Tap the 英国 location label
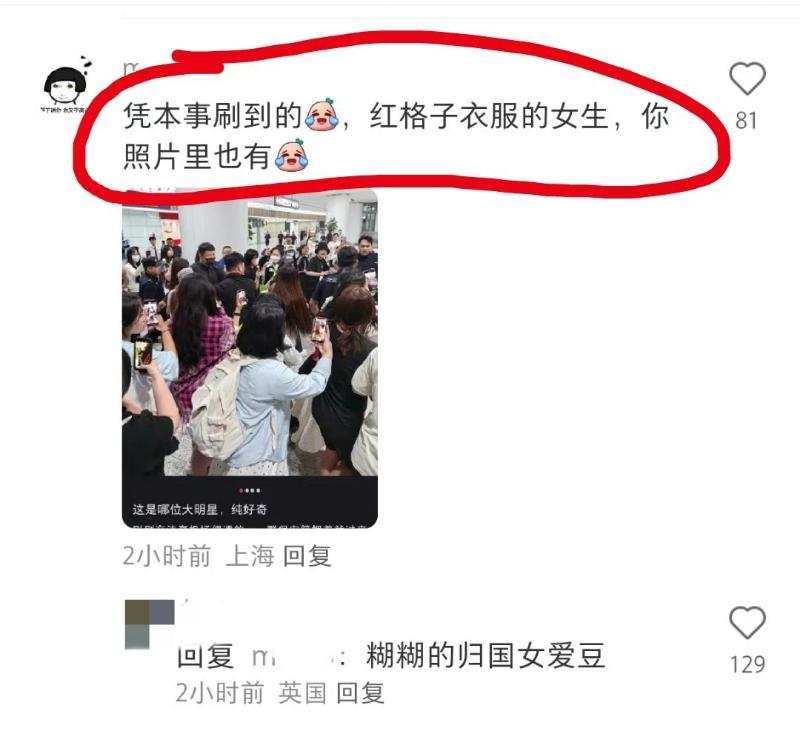Viewport: 800px width, 731px height. click(x=303, y=693)
